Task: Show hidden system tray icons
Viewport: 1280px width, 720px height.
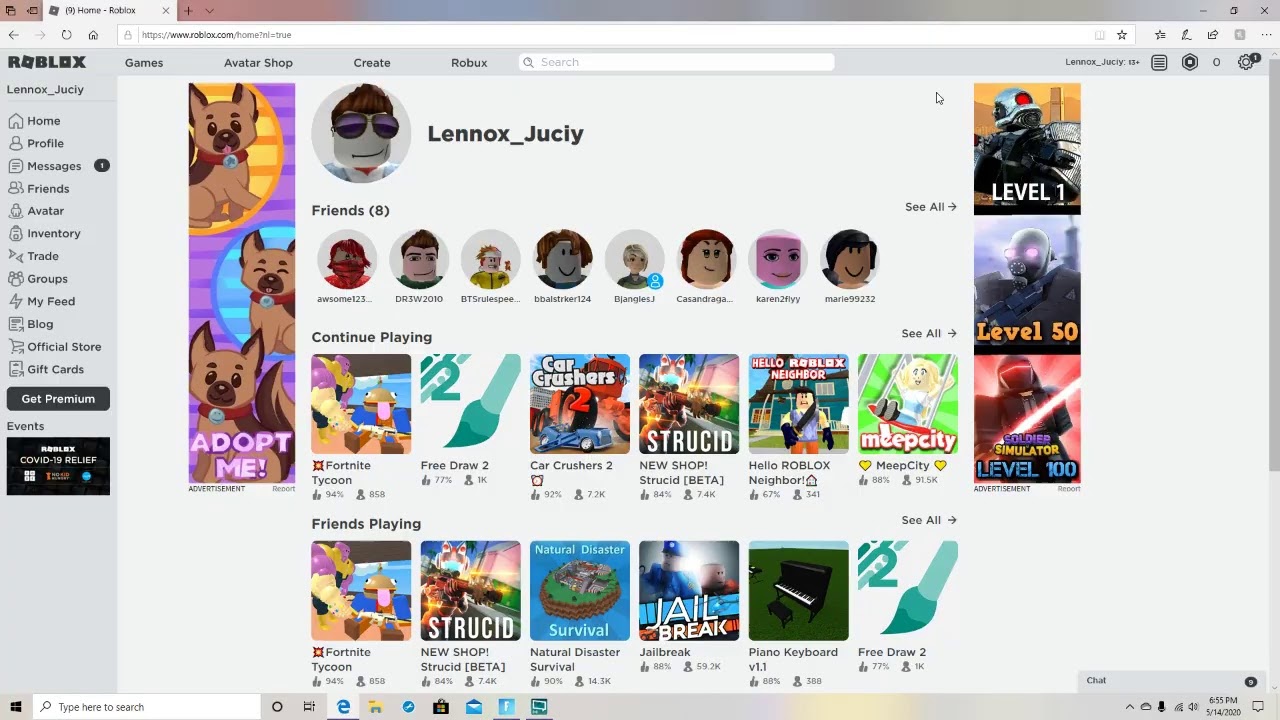Action: [1130, 707]
